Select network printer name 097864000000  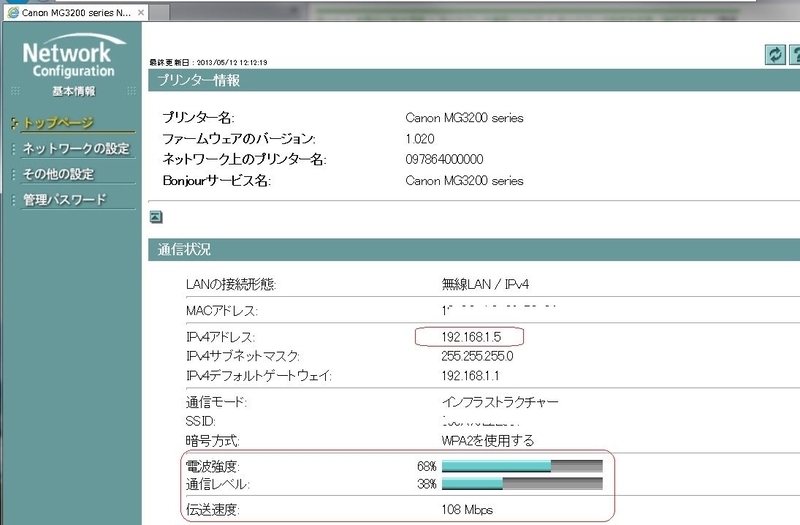(444, 160)
